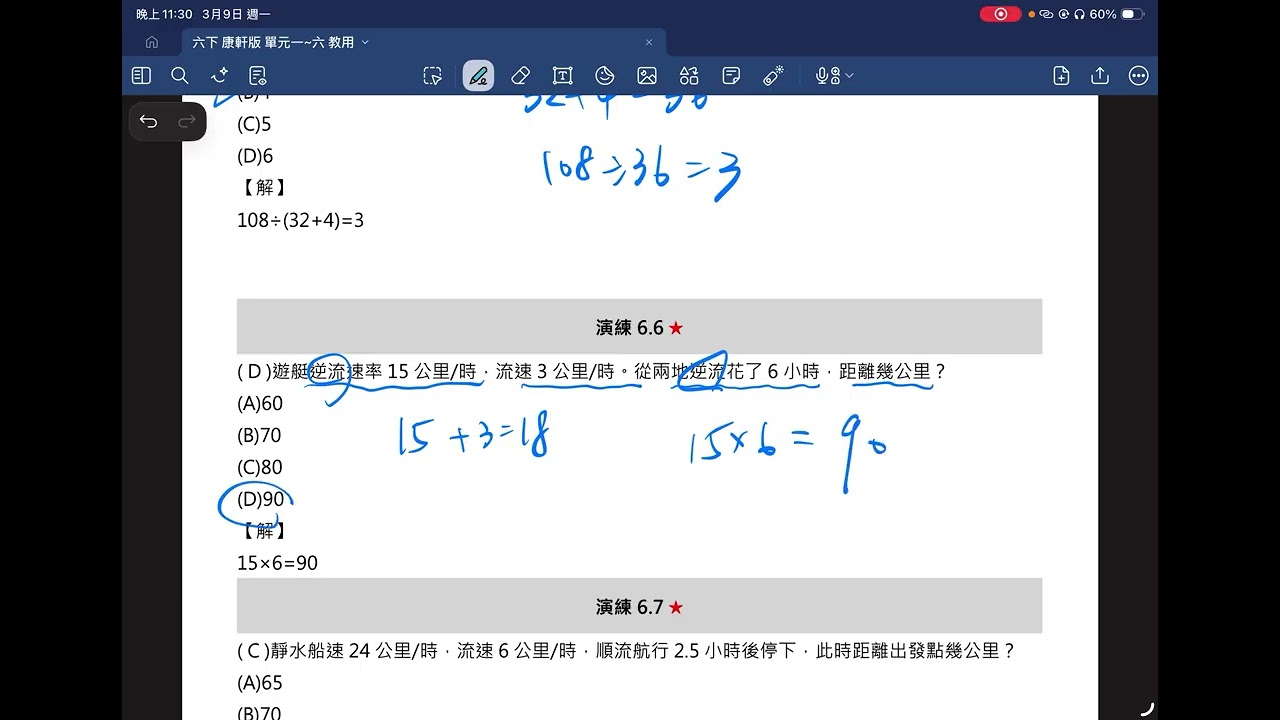Insert an image with the photo tool

[x=647, y=76]
